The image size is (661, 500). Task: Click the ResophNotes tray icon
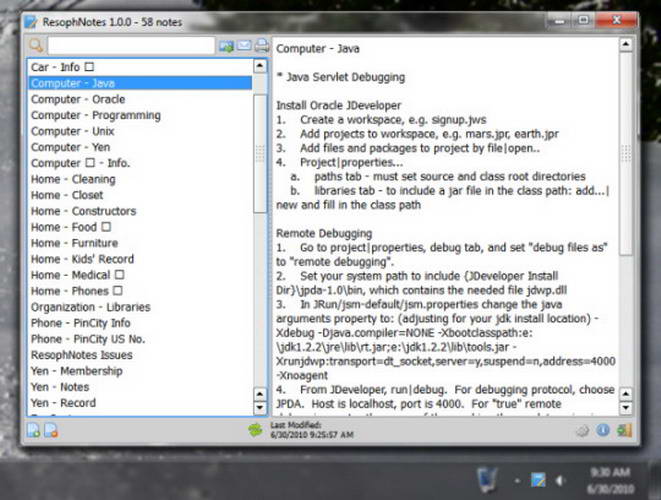[537, 480]
